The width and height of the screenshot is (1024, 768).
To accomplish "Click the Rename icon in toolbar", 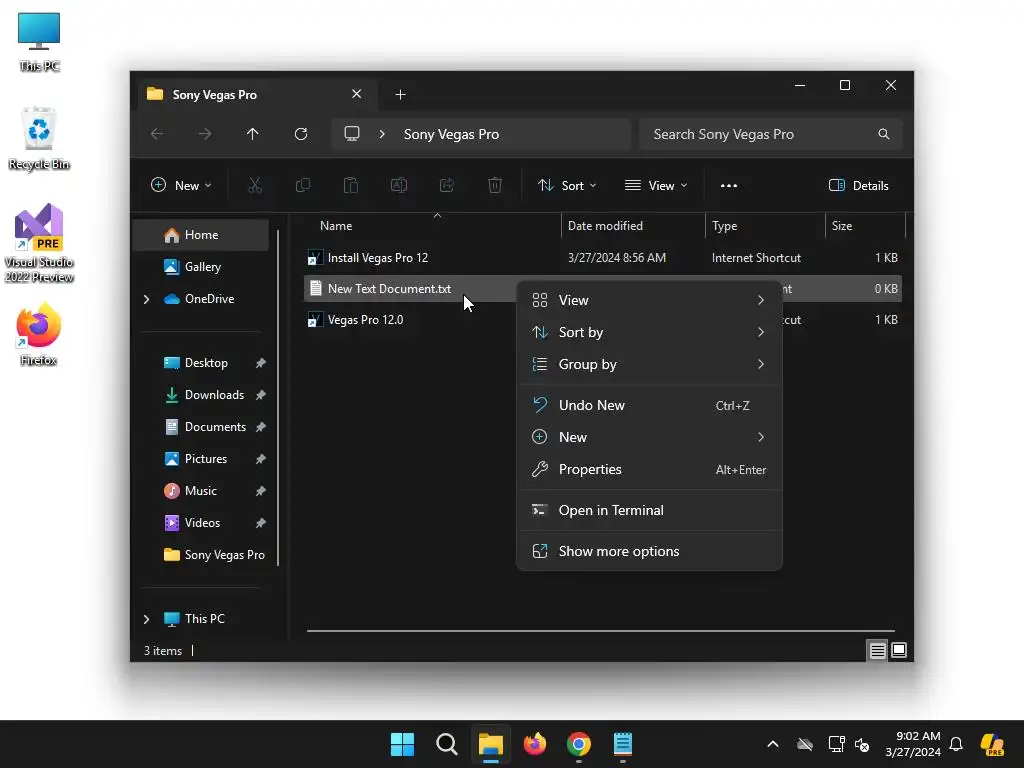I will (398, 185).
